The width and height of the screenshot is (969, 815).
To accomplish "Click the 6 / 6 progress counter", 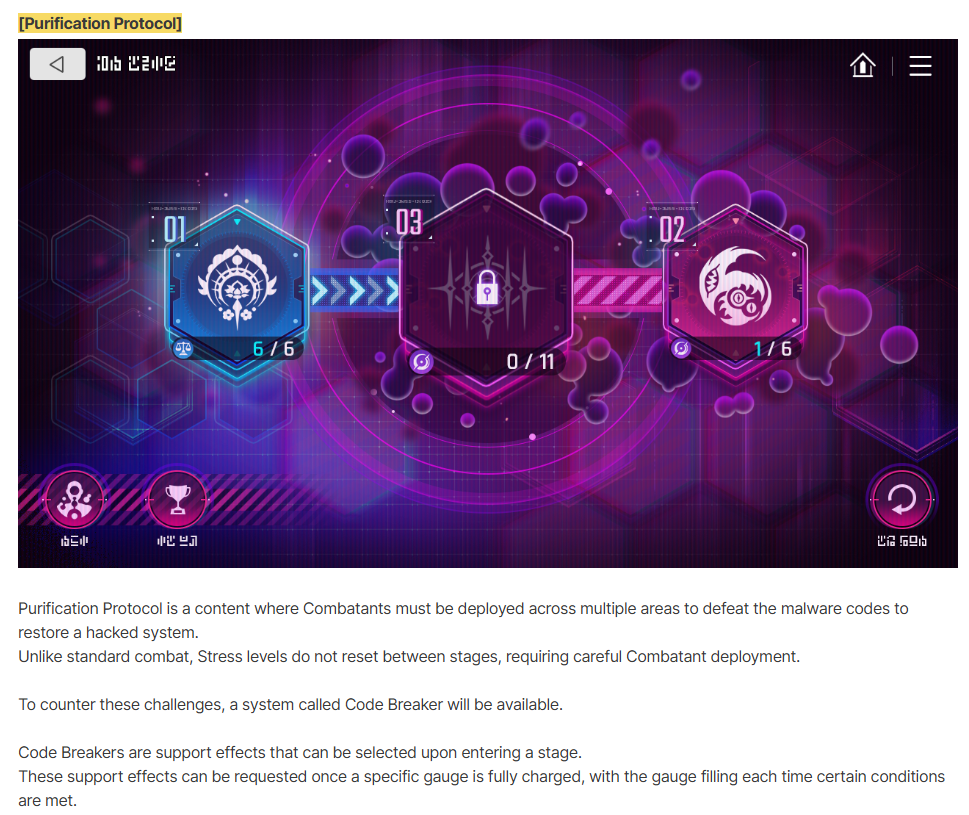I will pyautogui.click(x=273, y=349).
